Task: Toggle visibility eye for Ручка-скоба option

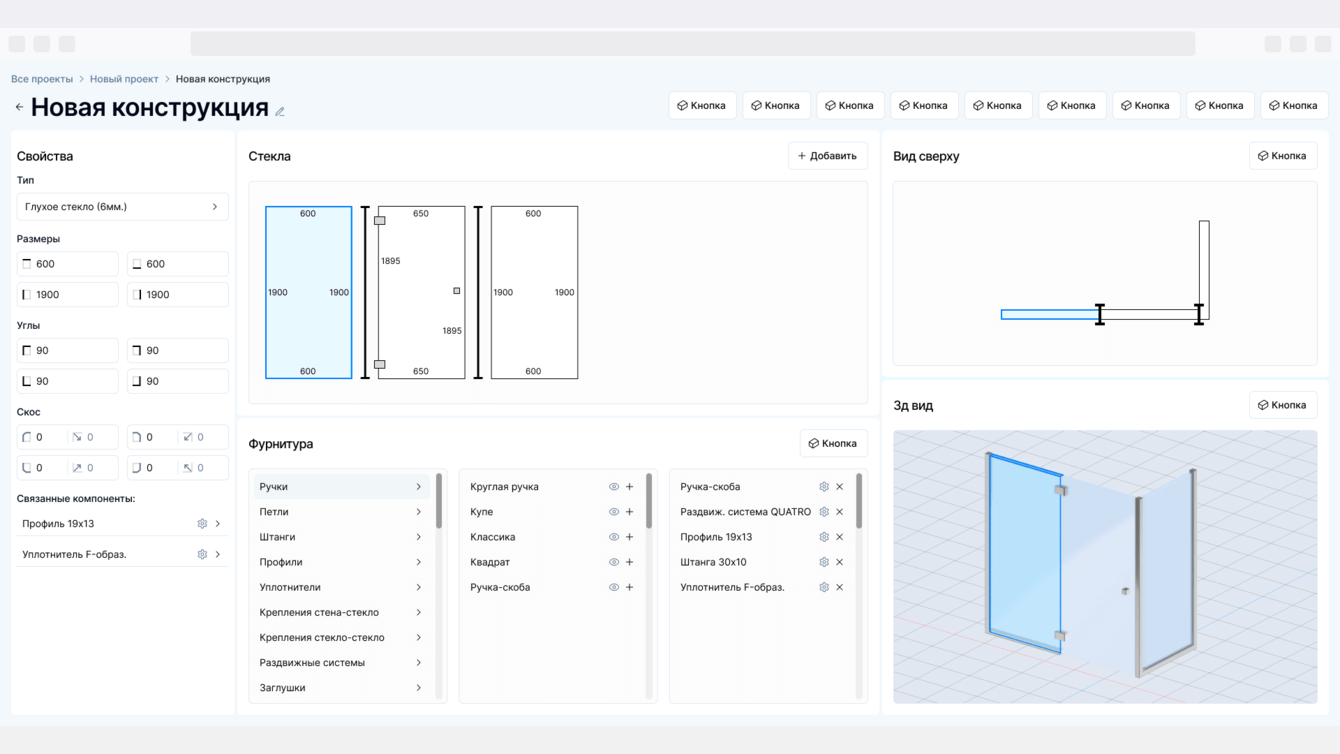Action: pos(614,587)
